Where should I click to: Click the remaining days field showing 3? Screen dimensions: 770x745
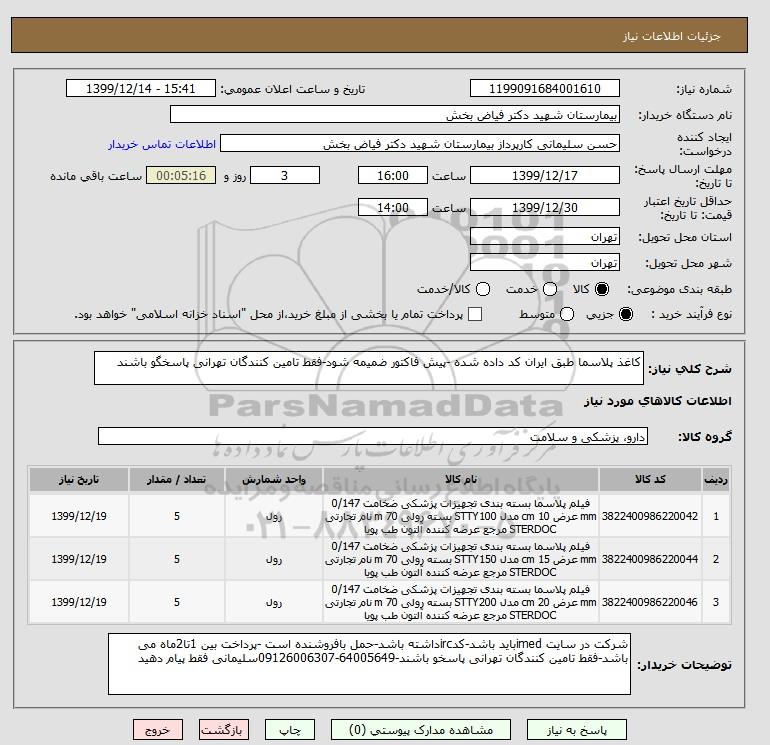pos(285,175)
